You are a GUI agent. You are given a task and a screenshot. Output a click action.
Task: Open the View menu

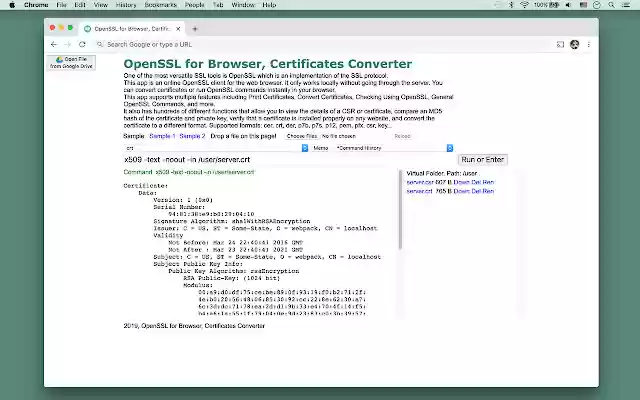click(100, 5)
